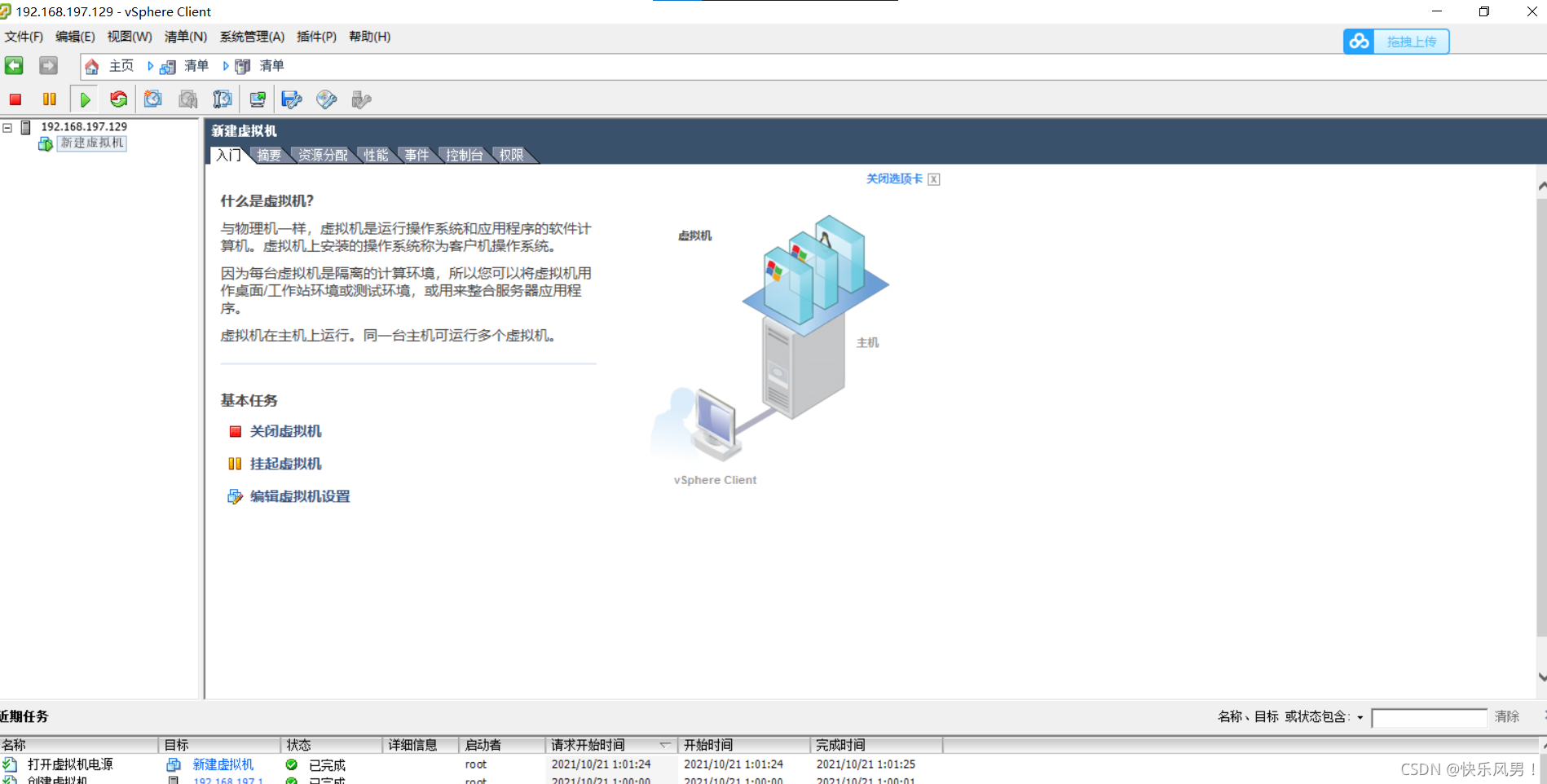The height and width of the screenshot is (784, 1547).
Task: Switch to the 权限 tab
Action: coord(512,155)
